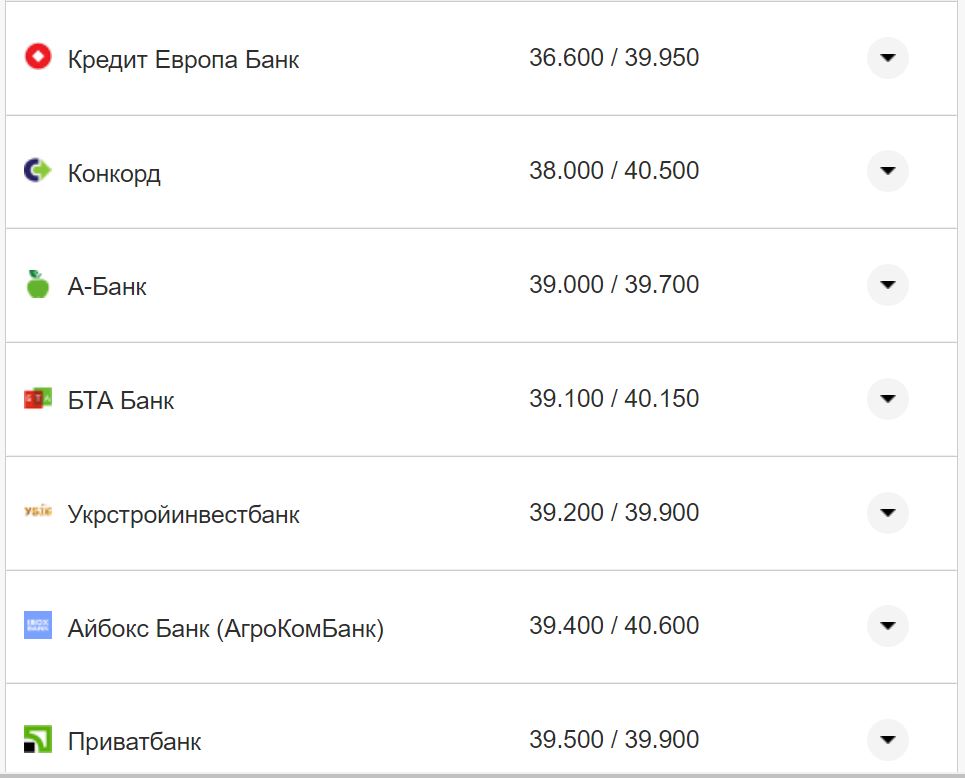This screenshot has height=778, width=965.
Task: Click the А-Банк rate 39.000 / 39.700
Action: click(614, 285)
